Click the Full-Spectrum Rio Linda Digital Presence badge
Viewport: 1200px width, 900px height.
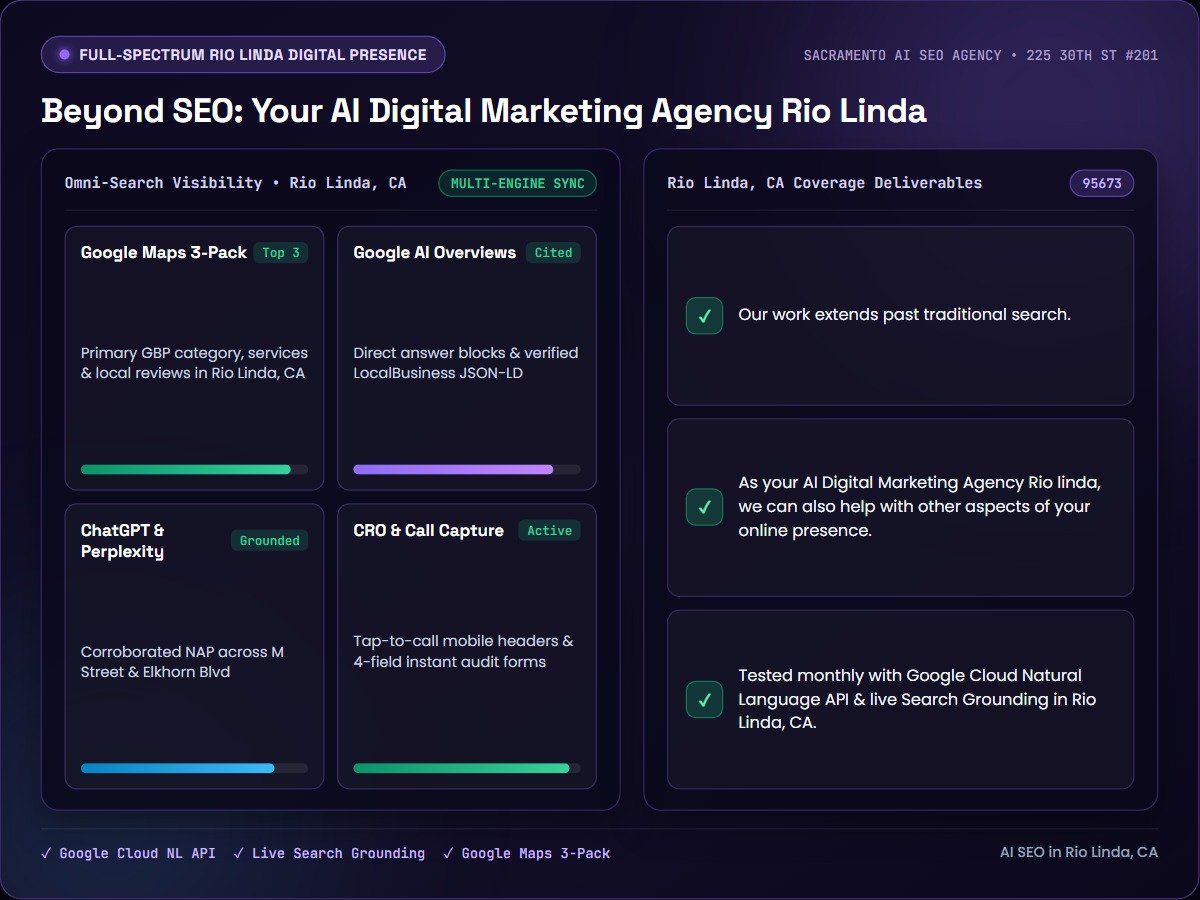tap(243, 55)
